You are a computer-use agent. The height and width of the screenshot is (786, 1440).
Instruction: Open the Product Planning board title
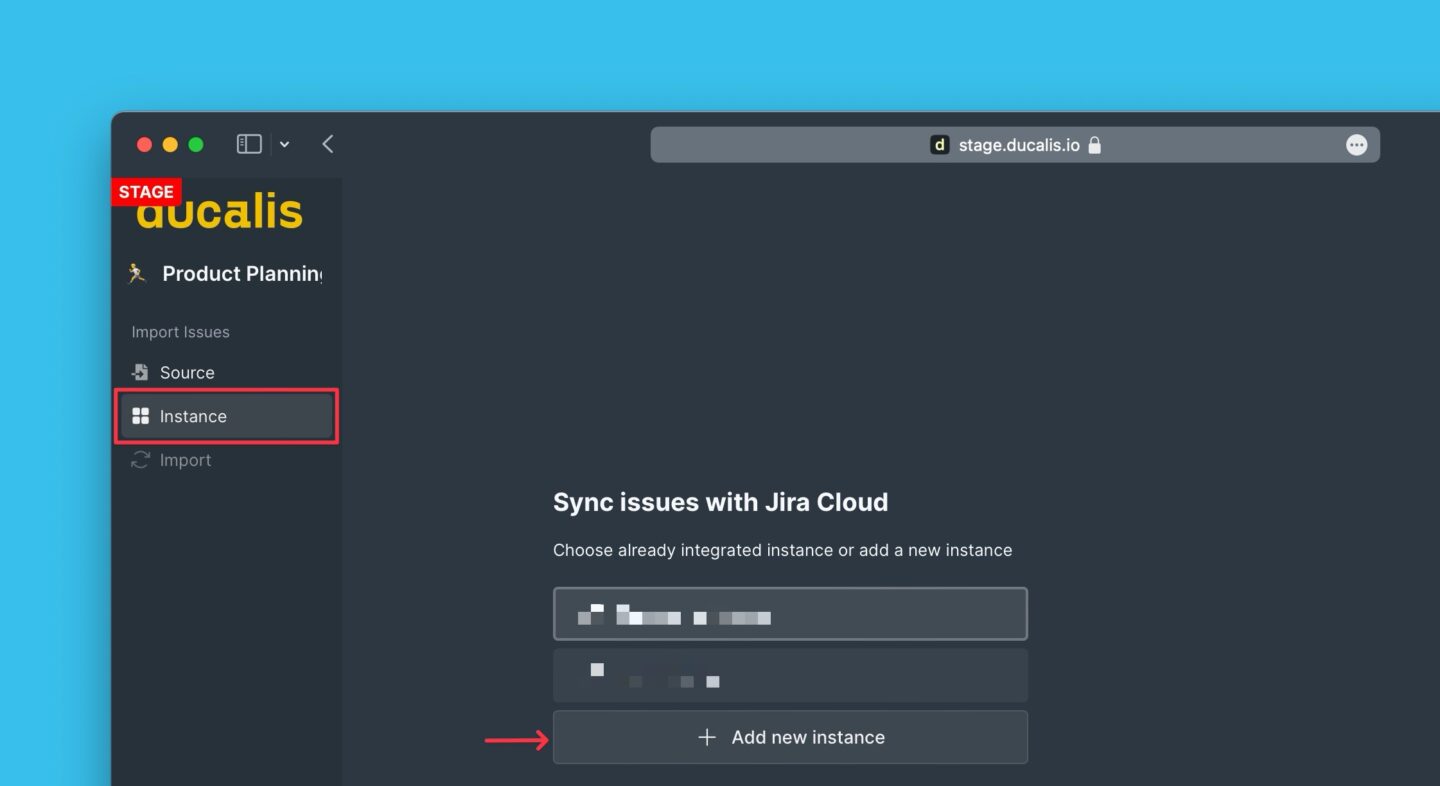tap(242, 274)
